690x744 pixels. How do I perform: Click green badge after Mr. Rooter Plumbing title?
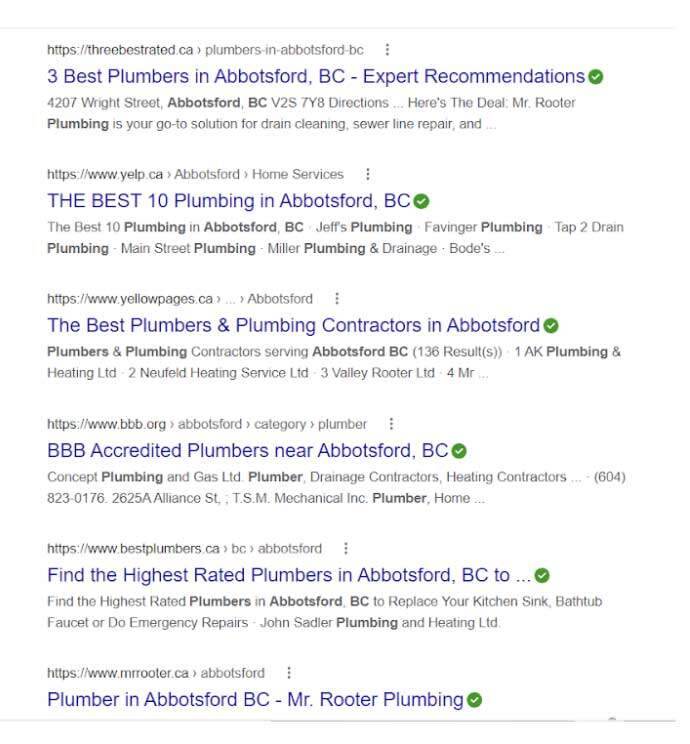[474, 700]
